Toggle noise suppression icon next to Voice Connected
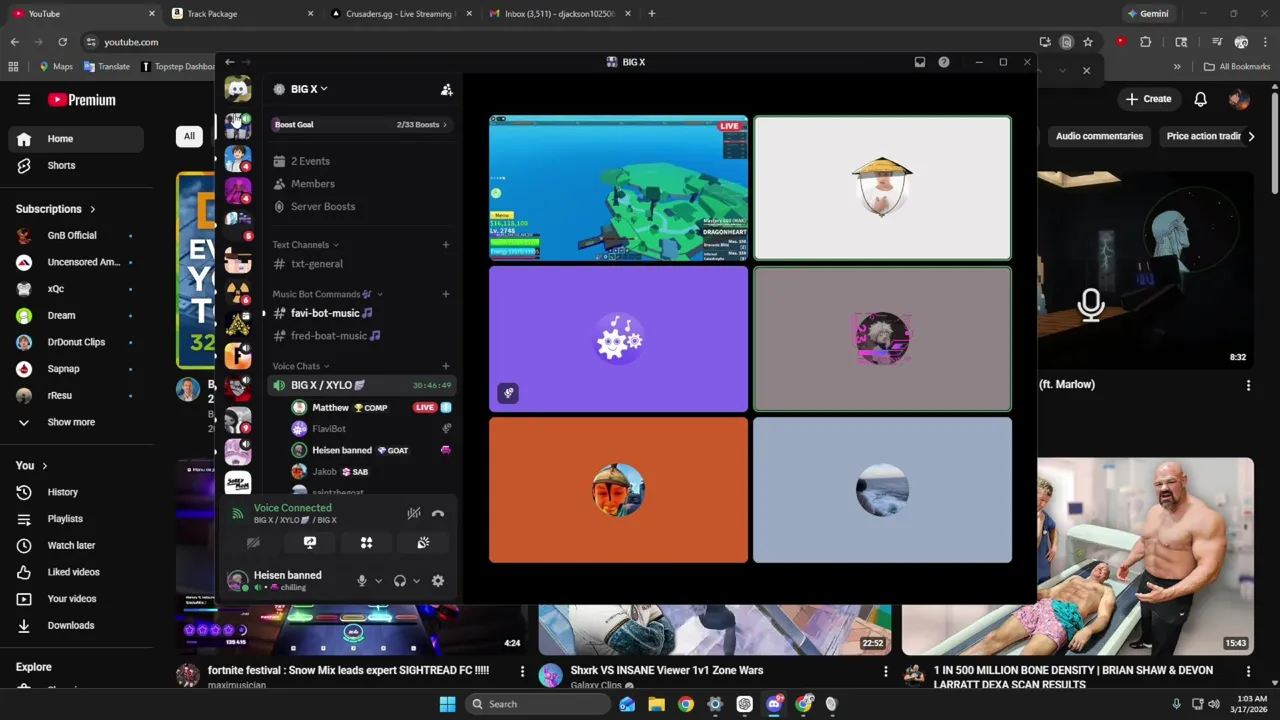This screenshot has height=720, width=1280. point(413,514)
